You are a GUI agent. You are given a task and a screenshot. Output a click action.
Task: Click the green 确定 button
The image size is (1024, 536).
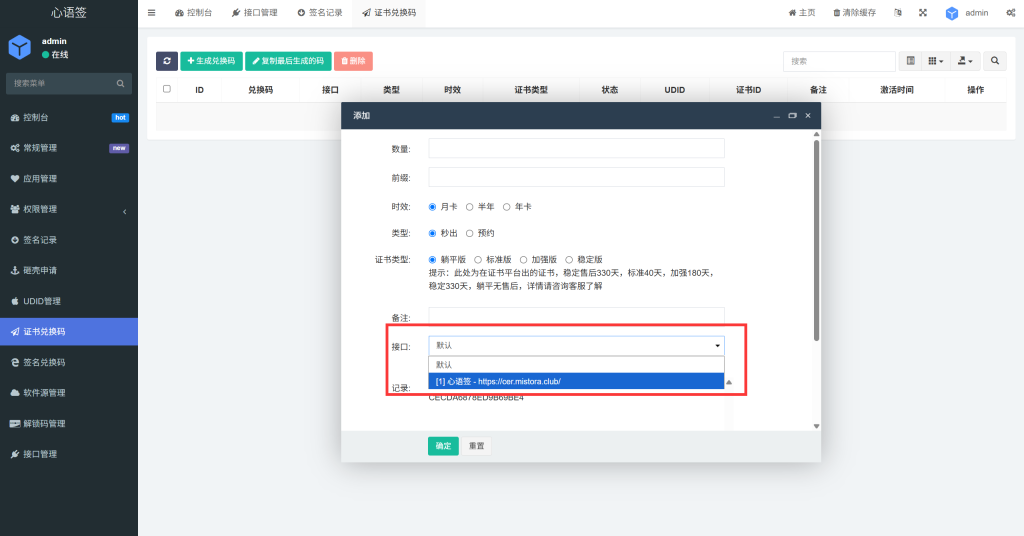click(443, 446)
